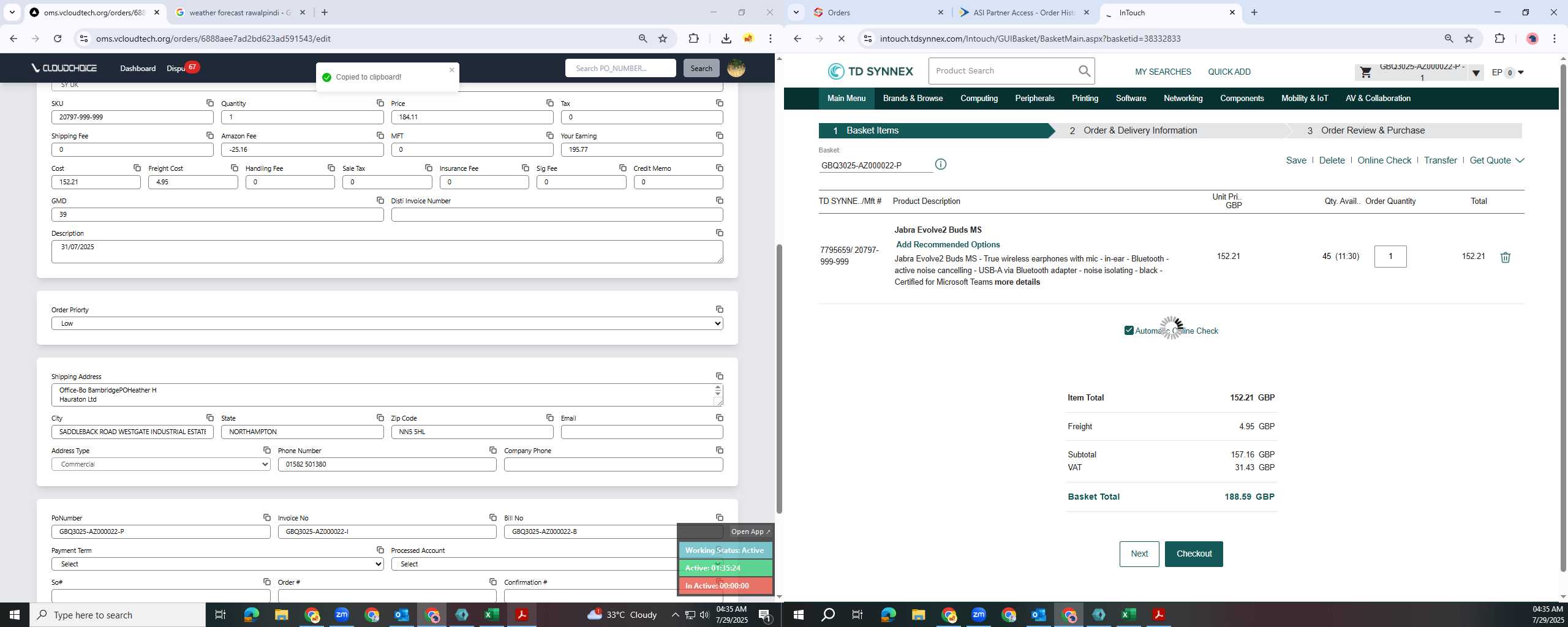1568x627 pixels.
Task: Click the Disti Invoice Number field
Action: pos(557,214)
